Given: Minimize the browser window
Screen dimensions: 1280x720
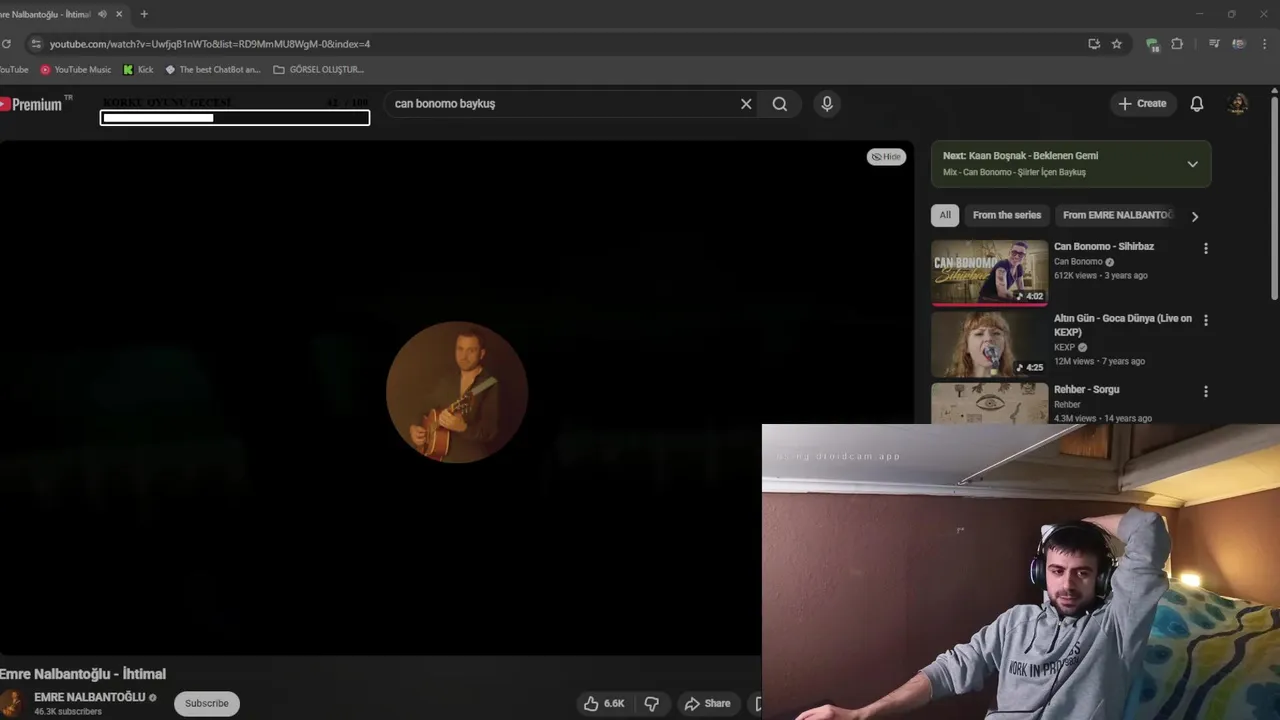Looking at the screenshot, I should tap(1199, 14).
